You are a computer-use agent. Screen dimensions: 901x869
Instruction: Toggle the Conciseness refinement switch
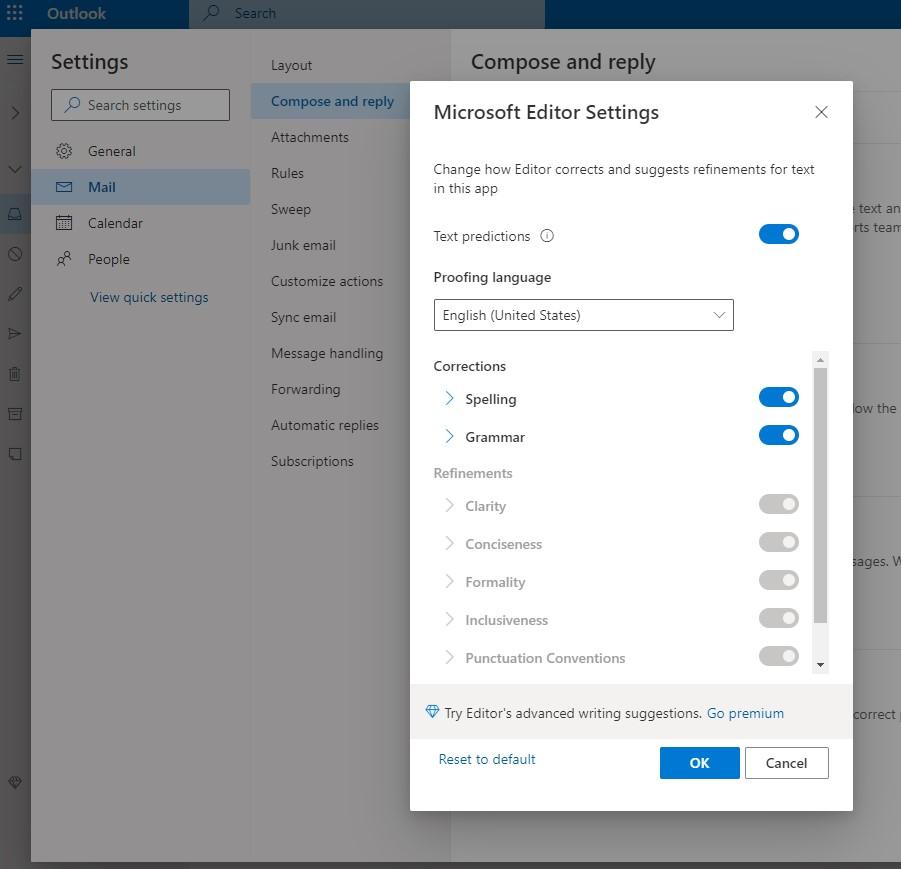(779, 542)
